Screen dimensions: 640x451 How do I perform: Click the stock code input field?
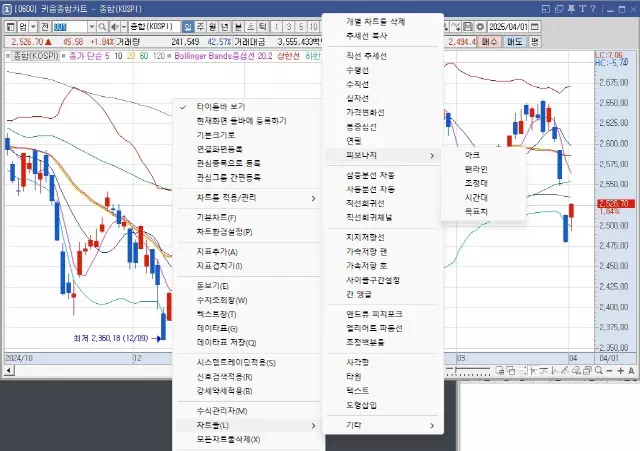[x=70, y=27]
